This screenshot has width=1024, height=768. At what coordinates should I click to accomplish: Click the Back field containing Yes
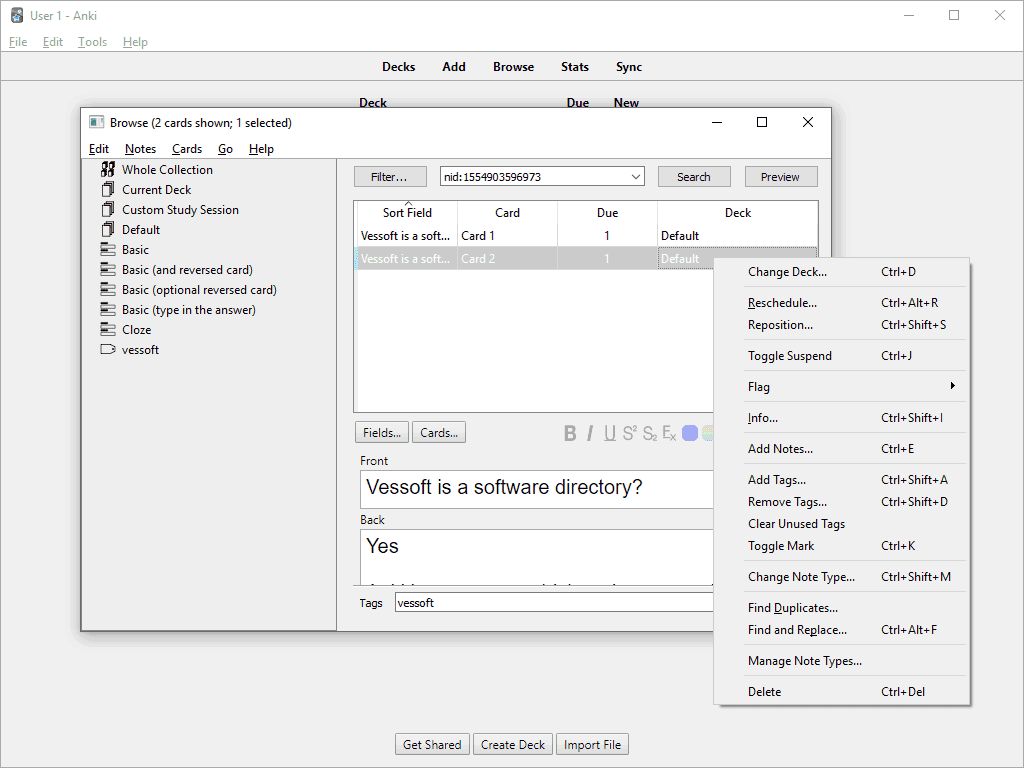pyautogui.click(x=536, y=557)
